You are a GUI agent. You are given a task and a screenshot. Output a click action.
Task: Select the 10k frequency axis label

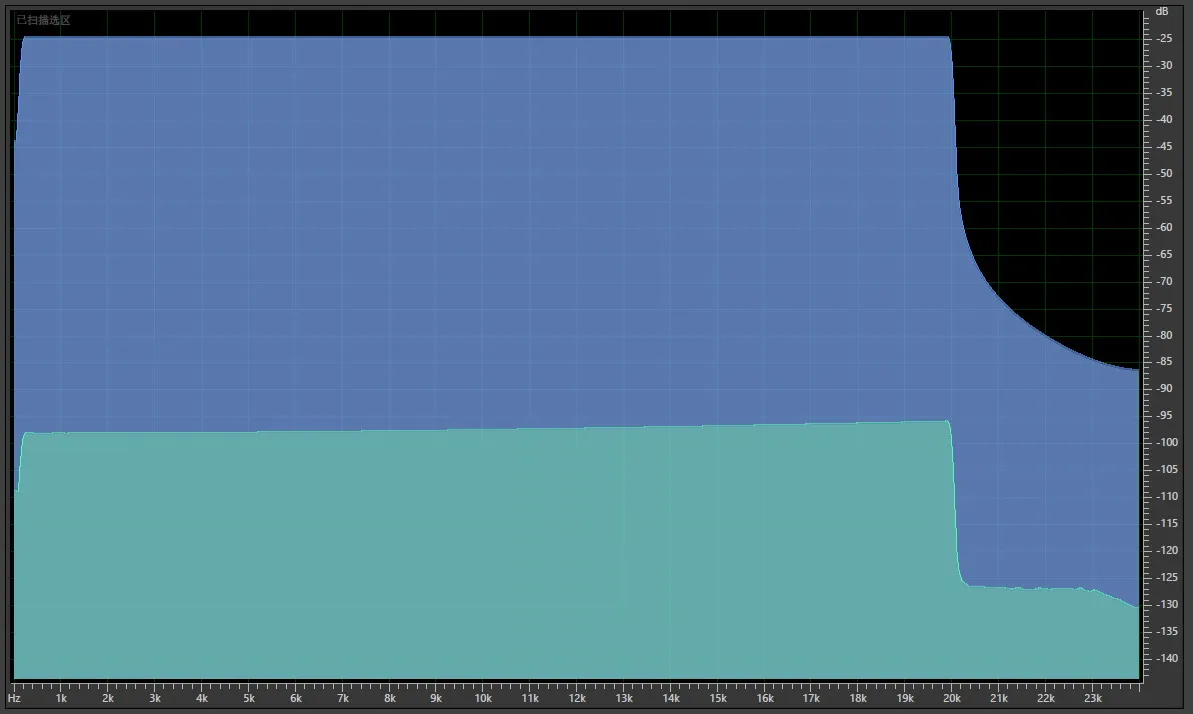483,698
